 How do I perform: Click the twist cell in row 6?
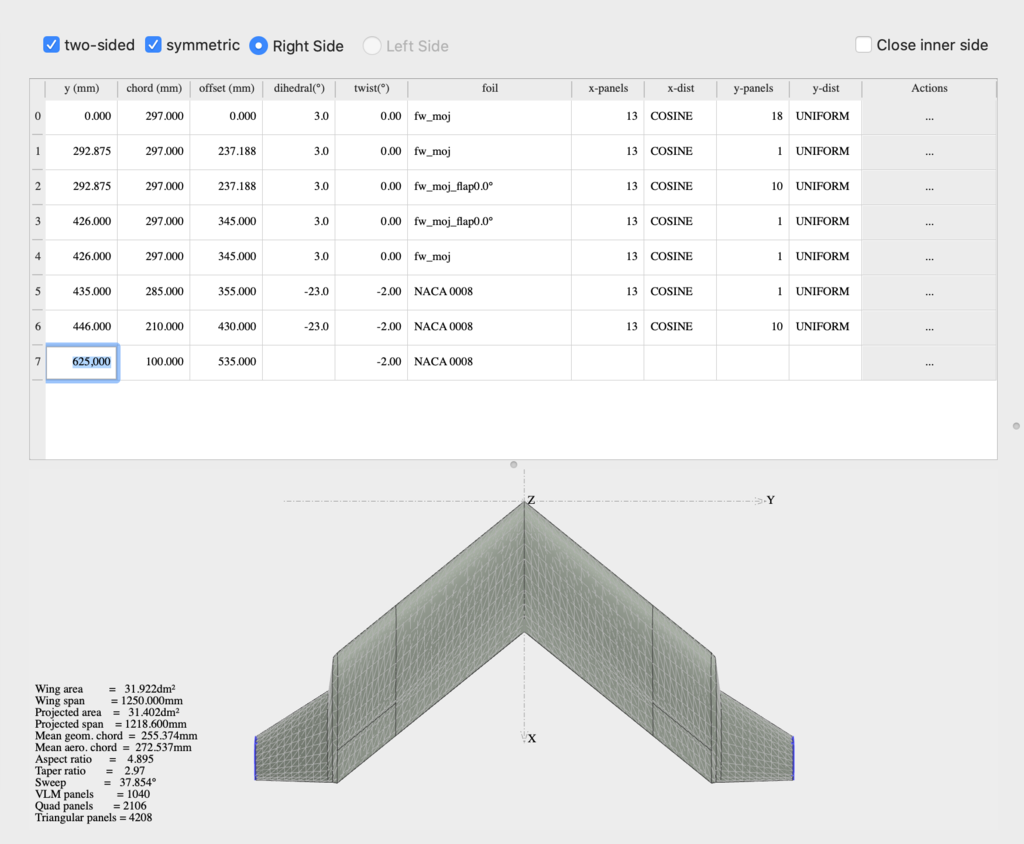(x=371, y=327)
